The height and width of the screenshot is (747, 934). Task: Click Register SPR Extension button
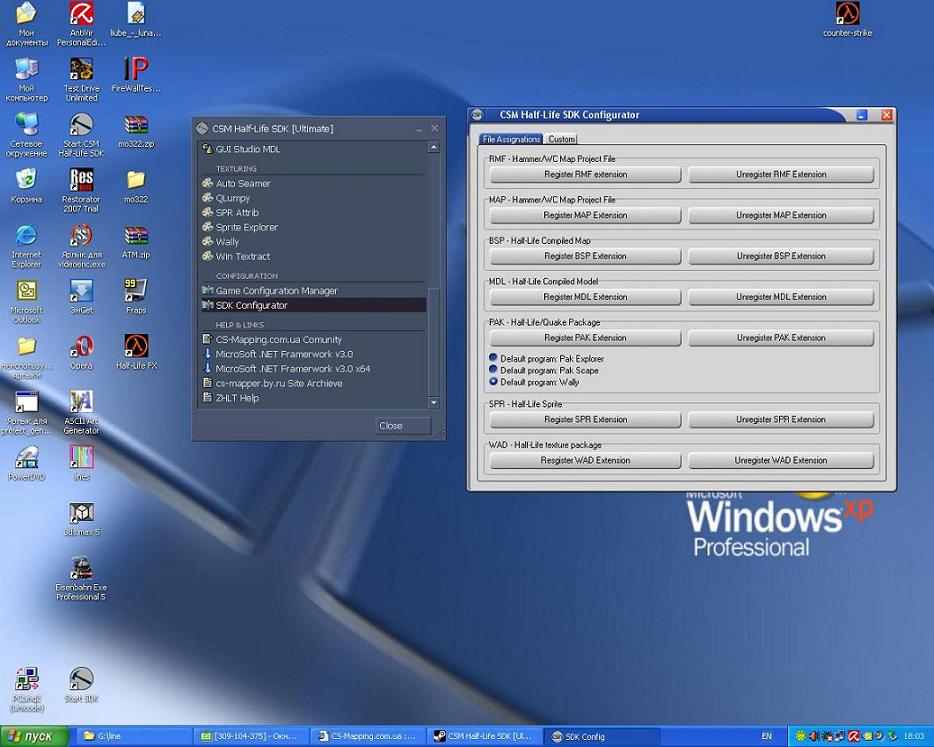pyautogui.click(x=585, y=419)
